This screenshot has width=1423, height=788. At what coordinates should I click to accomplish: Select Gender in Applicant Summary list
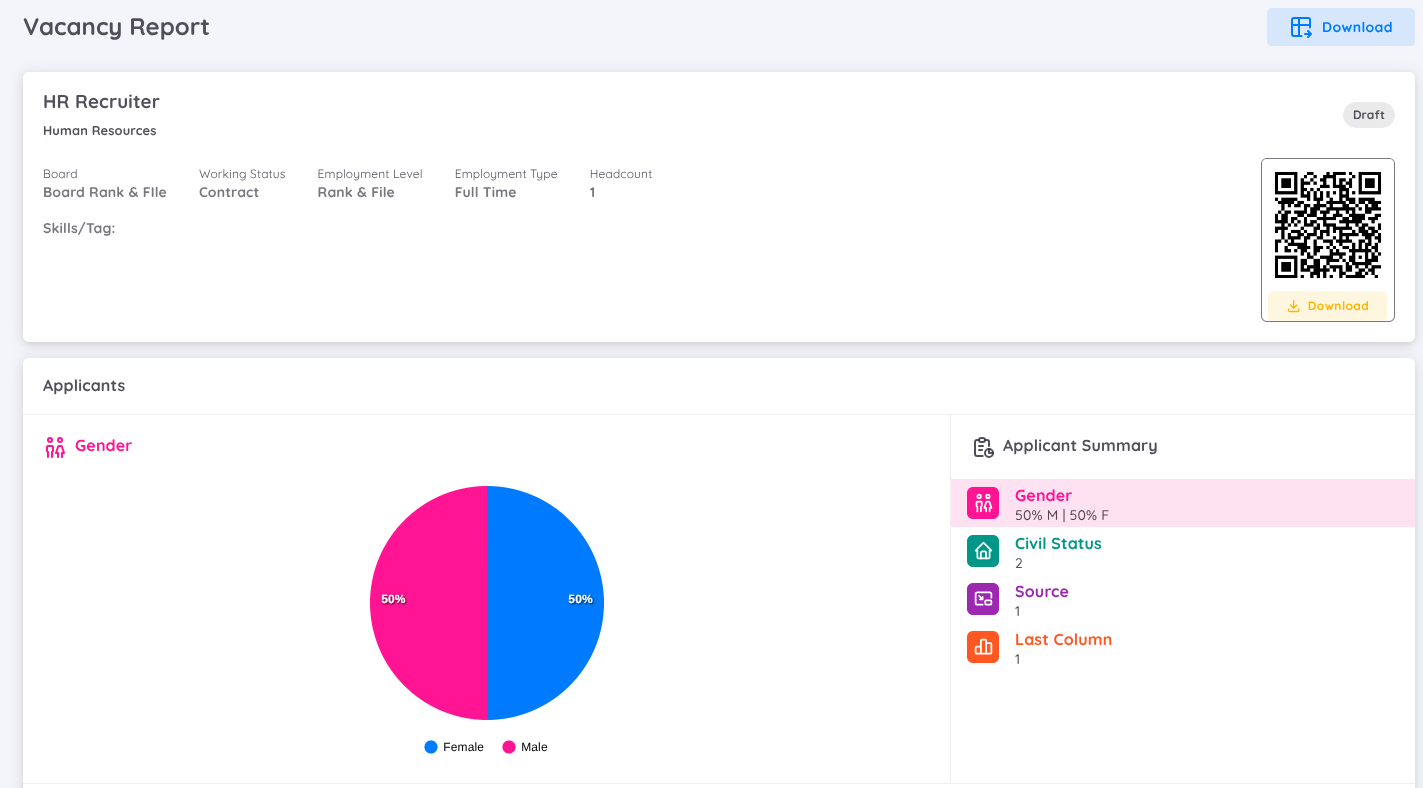[1043, 496]
